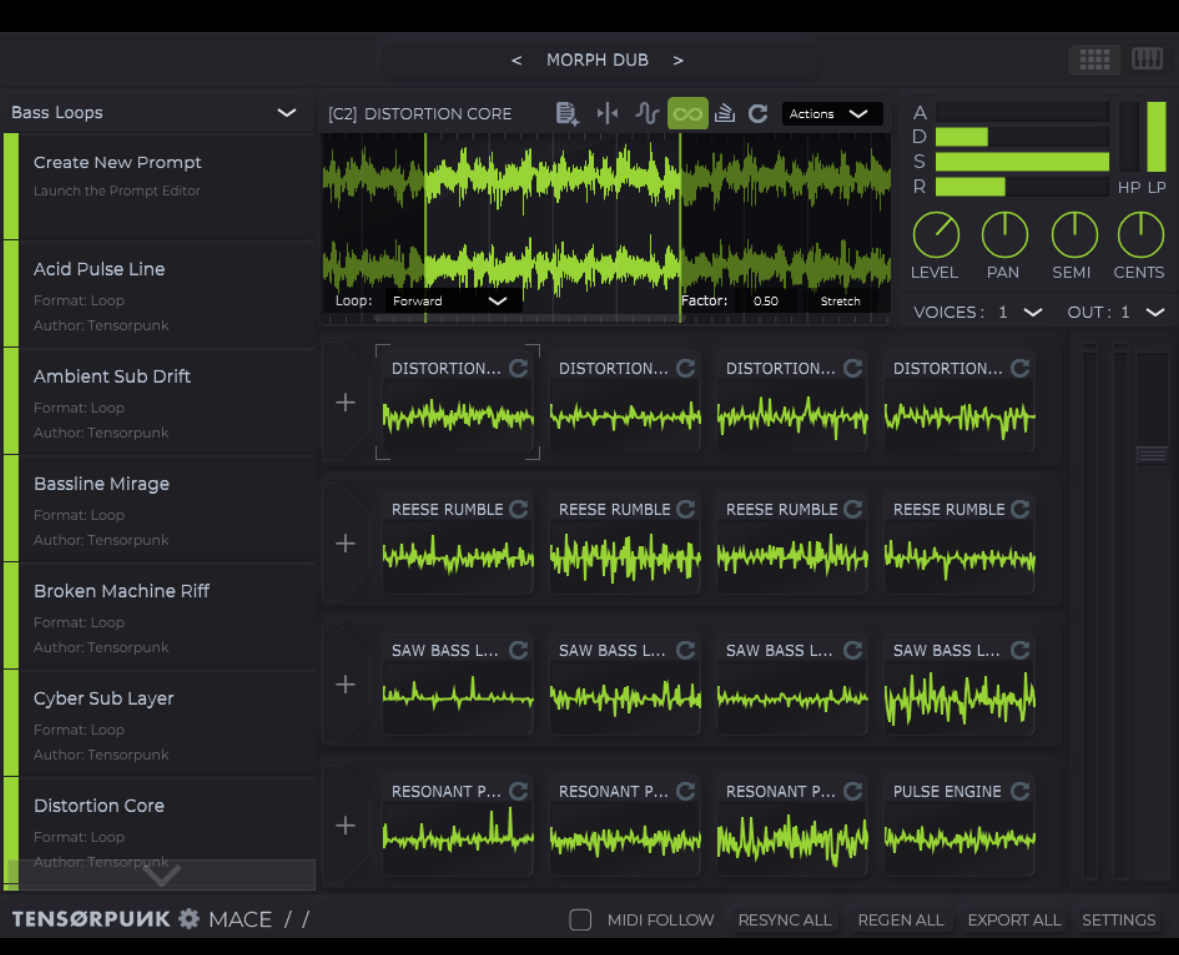Select Create New Prompt in the list
1179x955 pixels.
tap(159, 186)
